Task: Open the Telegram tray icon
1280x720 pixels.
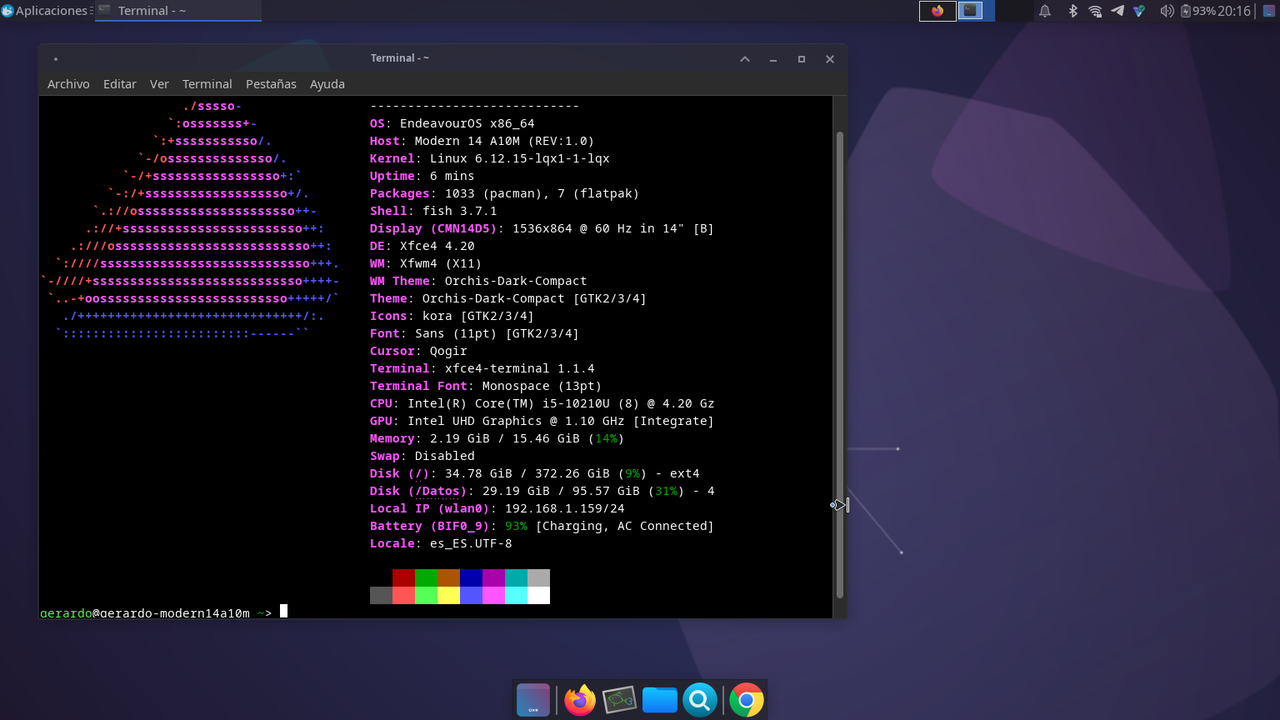Action: click(x=1117, y=11)
